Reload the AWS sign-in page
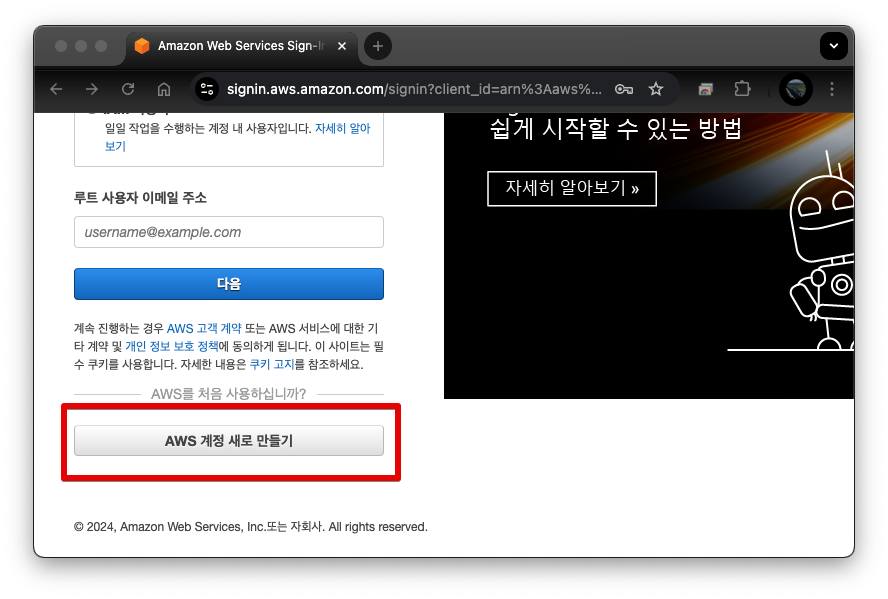The width and height of the screenshot is (888, 599). click(x=128, y=89)
